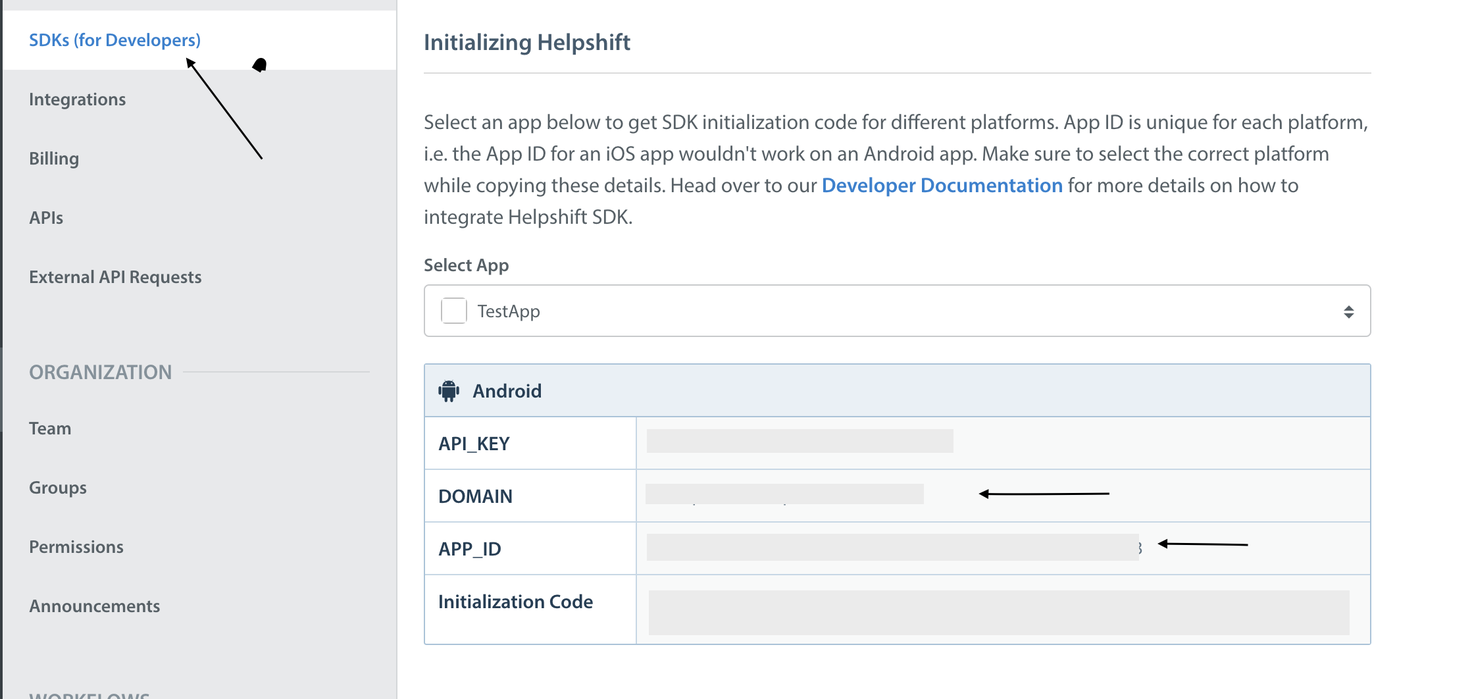Click the Select App up-down arrow icon
The height and width of the screenshot is (699, 1474).
point(1348,312)
